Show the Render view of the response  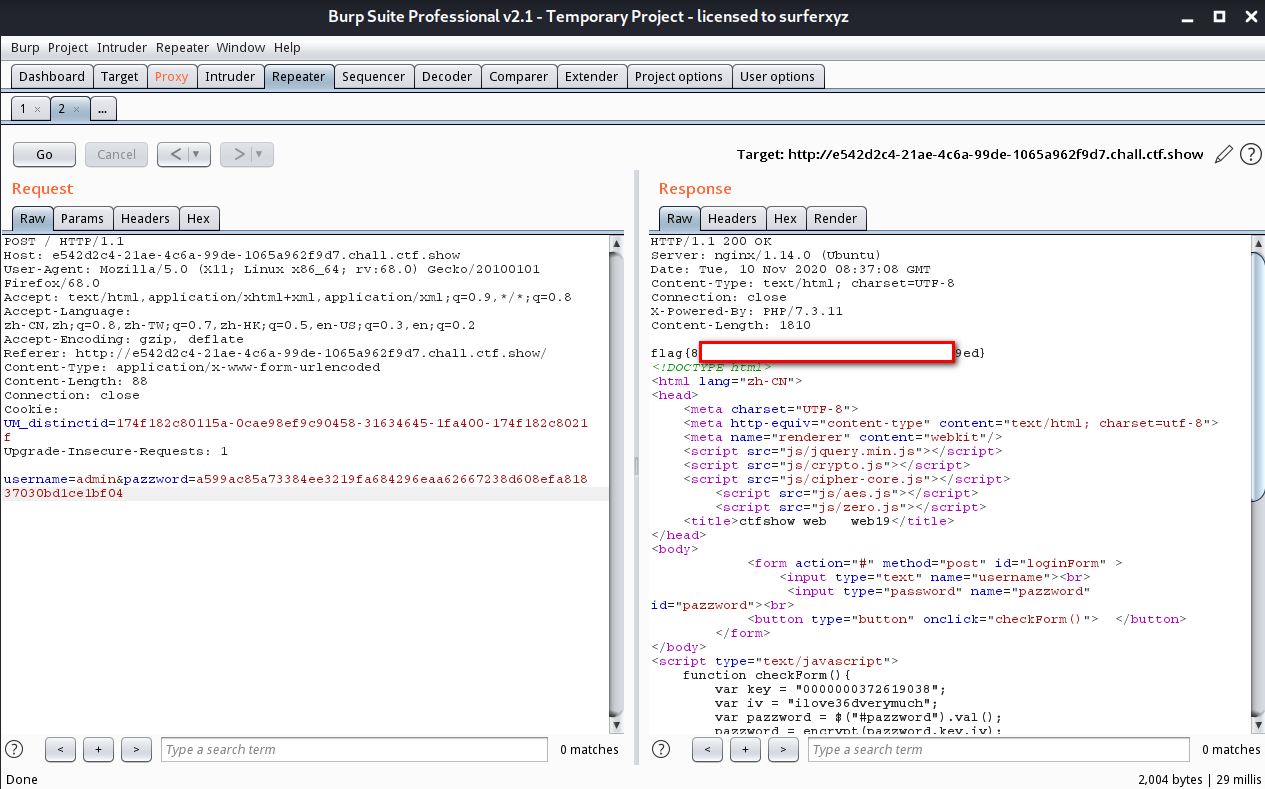[835, 219]
